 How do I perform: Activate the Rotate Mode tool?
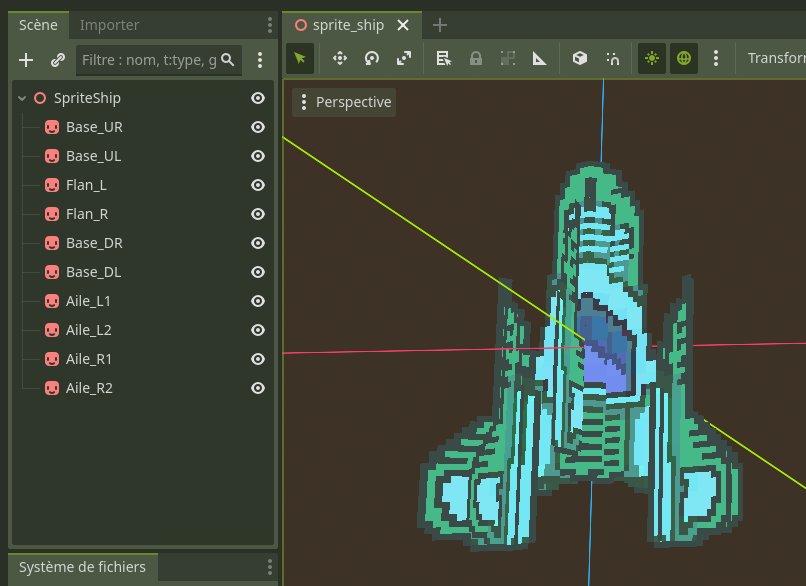[x=372, y=58]
